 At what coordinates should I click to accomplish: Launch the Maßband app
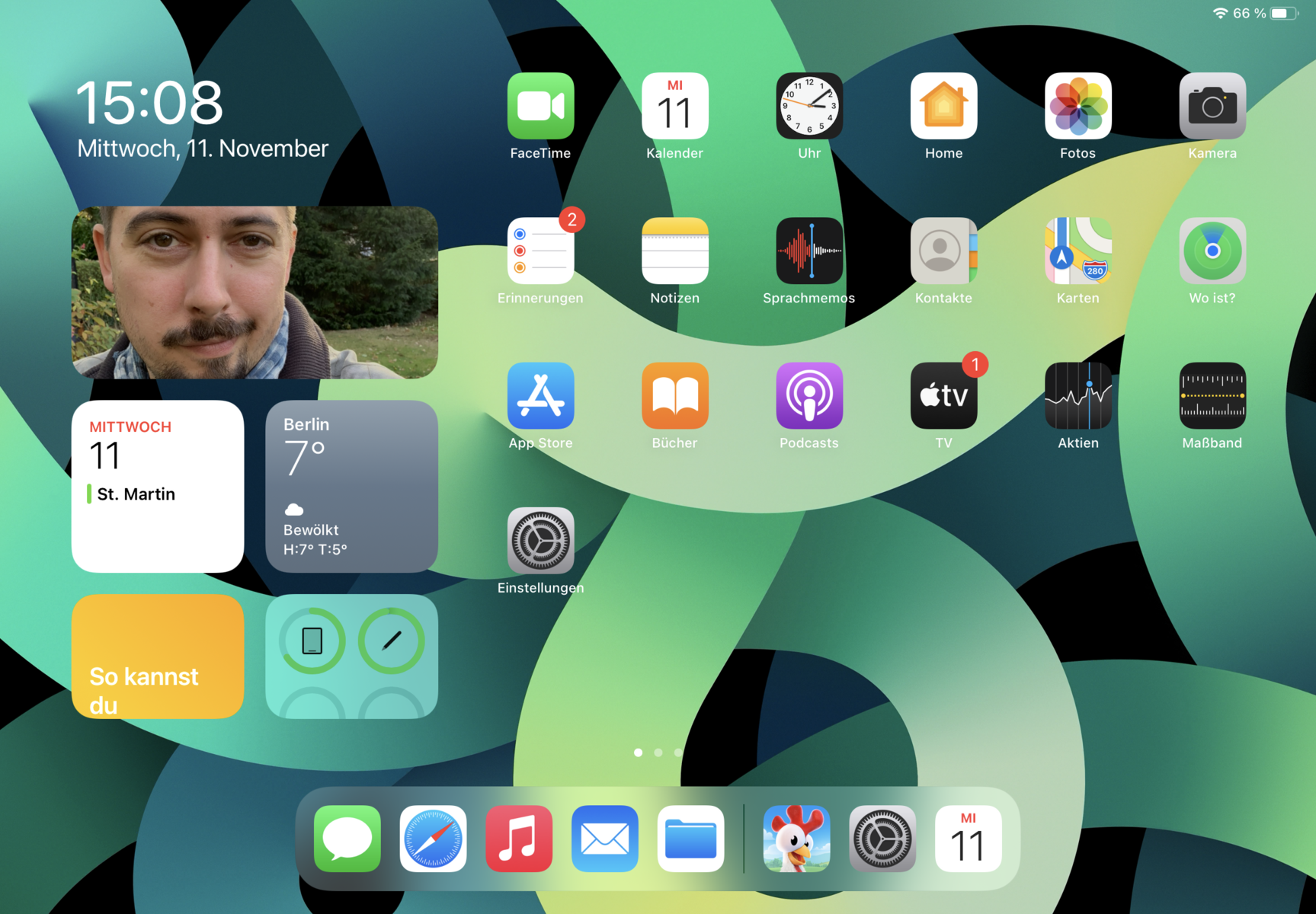[1212, 395]
